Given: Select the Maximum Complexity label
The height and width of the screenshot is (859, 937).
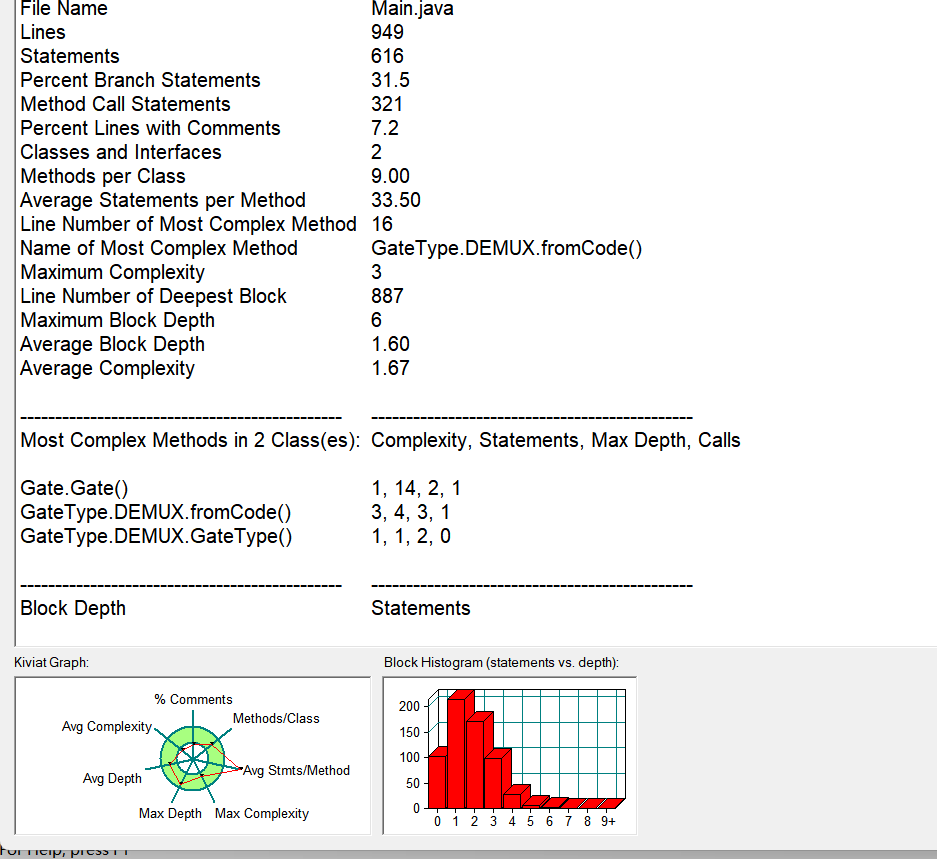Looking at the screenshot, I should (112, 272).
